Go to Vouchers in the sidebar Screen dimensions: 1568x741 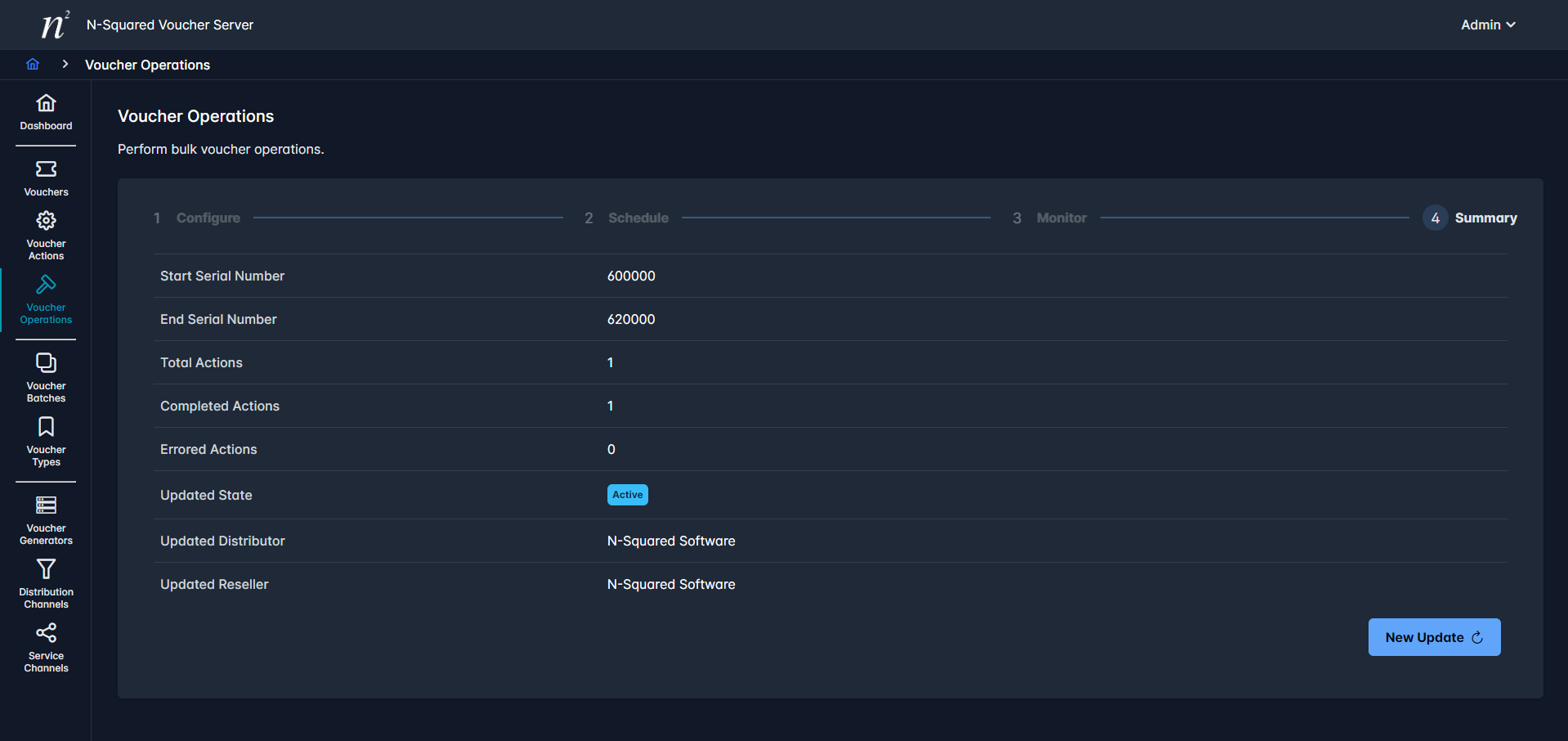[46, 178]
